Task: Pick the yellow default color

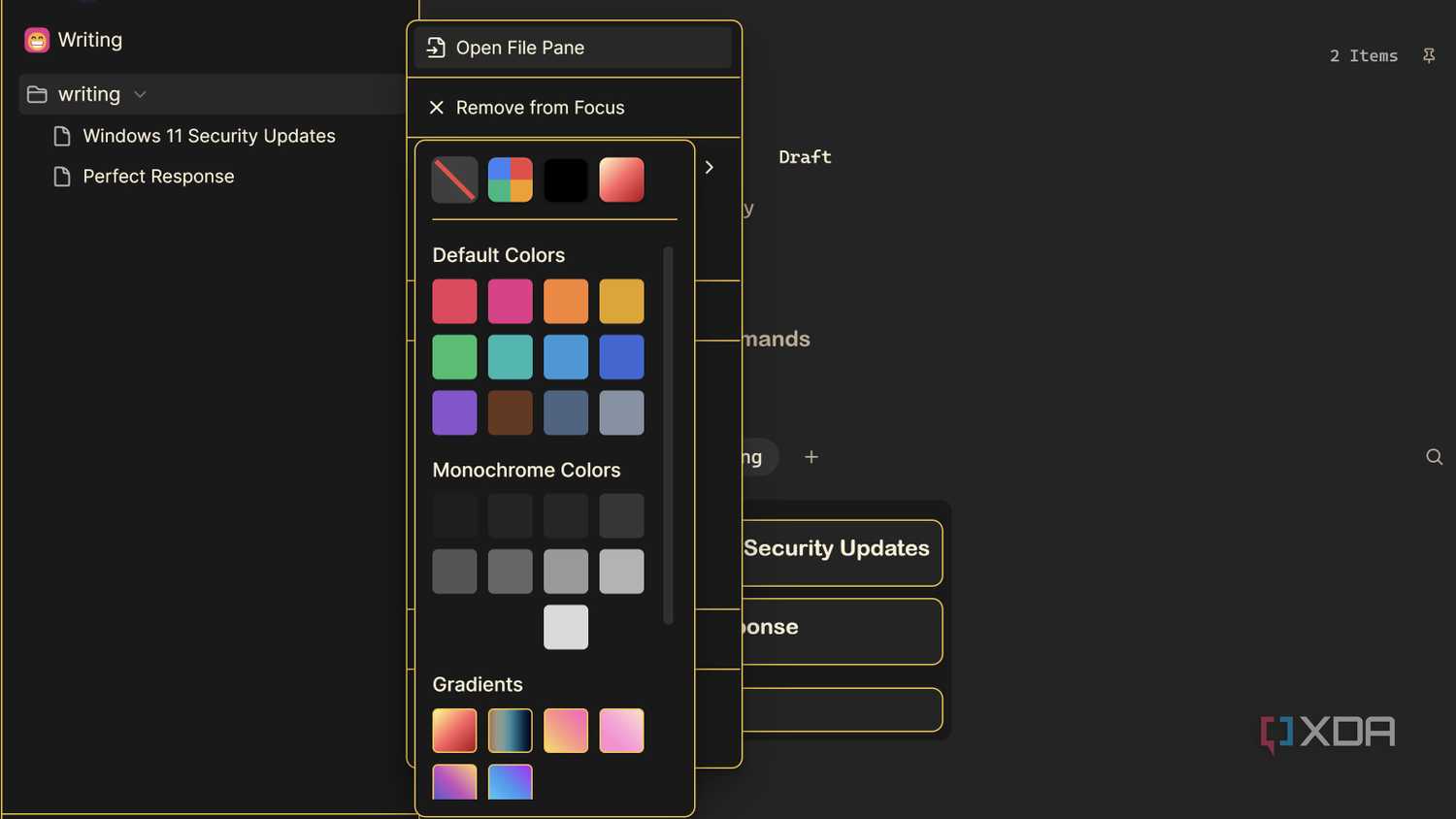Action: click(x=621, y=301)
